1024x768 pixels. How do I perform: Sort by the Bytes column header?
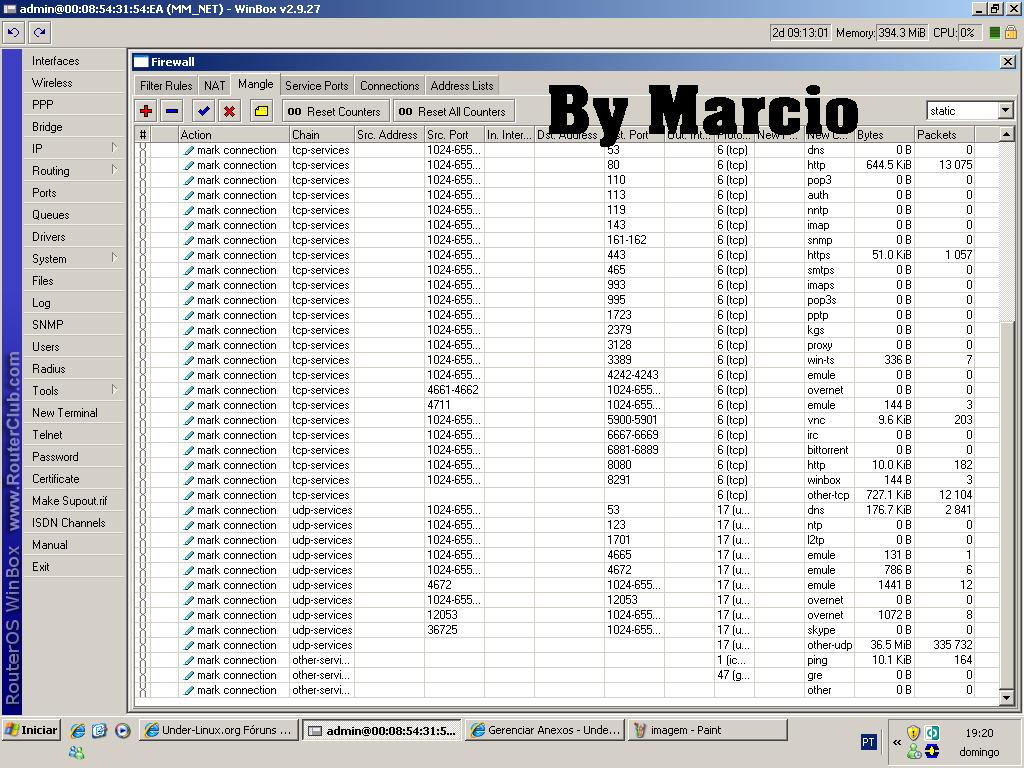click(884, 135)
